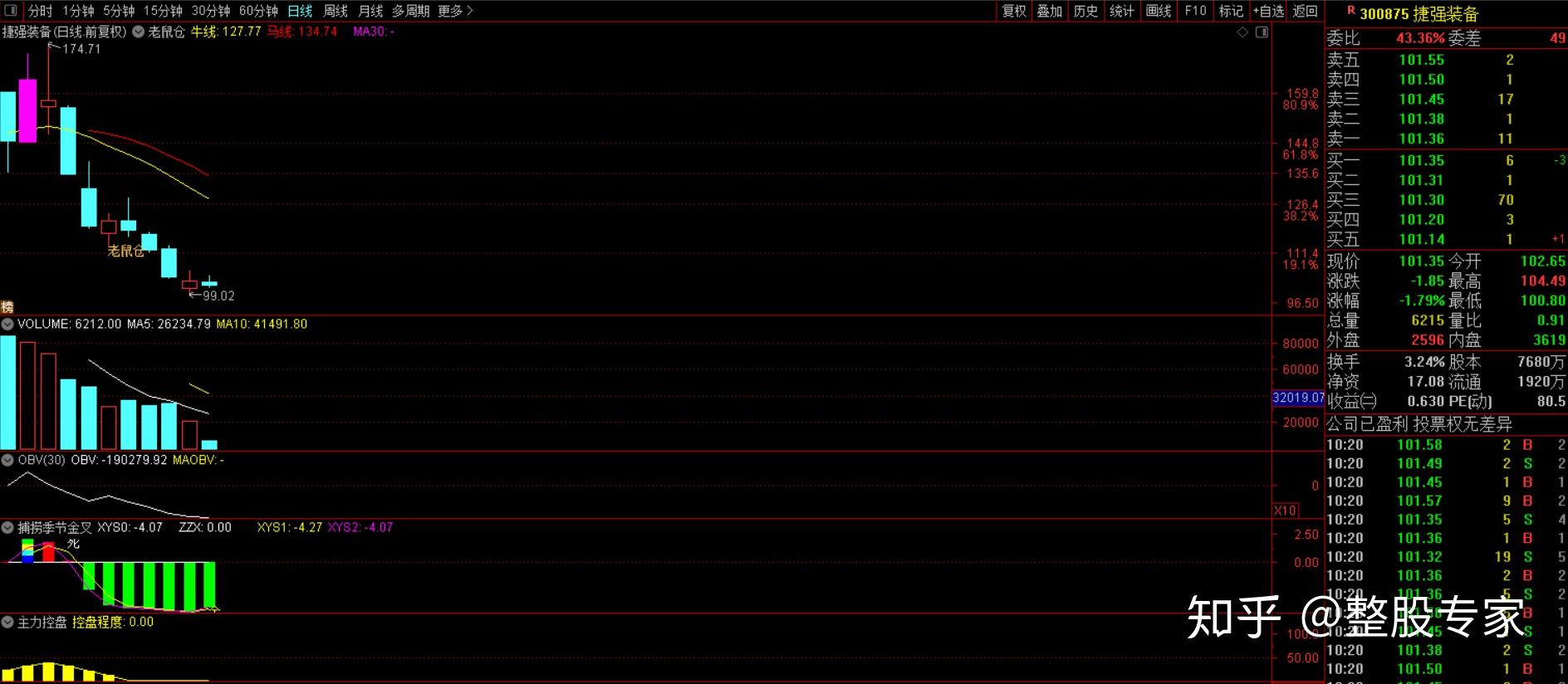Click the 卖五 ask price 101.55
Image resolution: width=1568 pixels, height=684 pixels.
click(1421, 60)
